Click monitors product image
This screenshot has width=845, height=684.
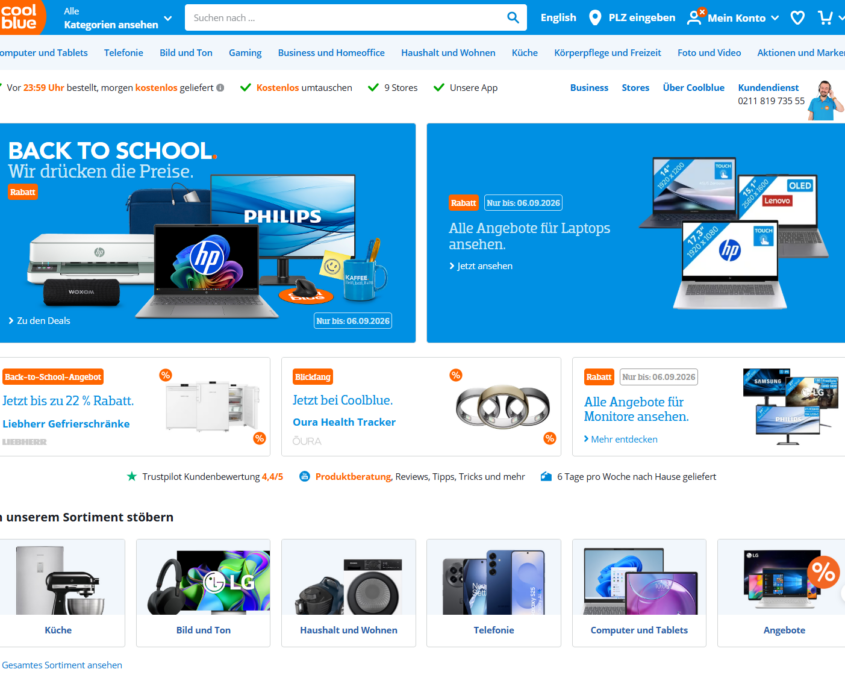(790, 406)
